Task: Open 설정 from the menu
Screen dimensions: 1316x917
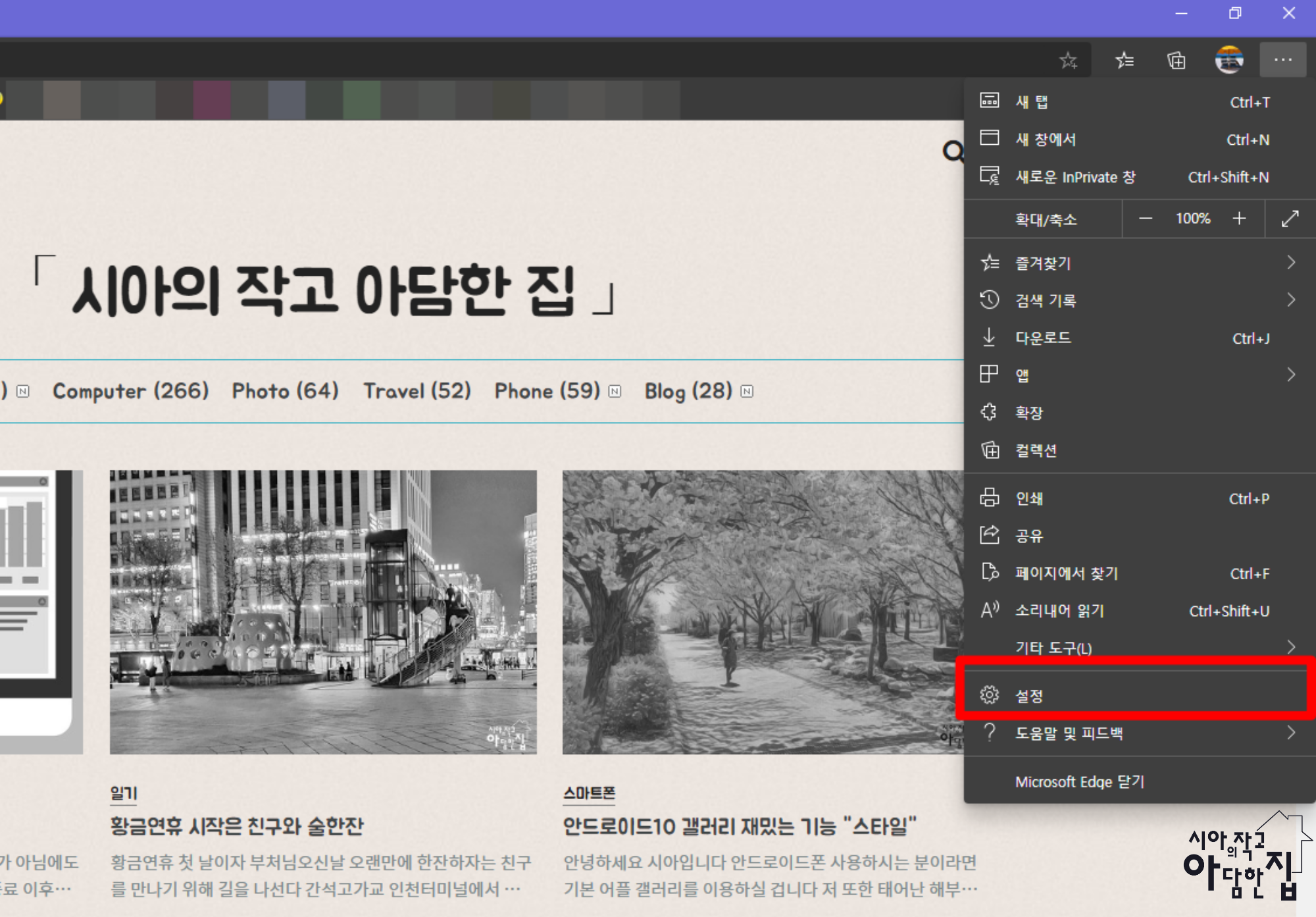Action: coord(1029,696)
